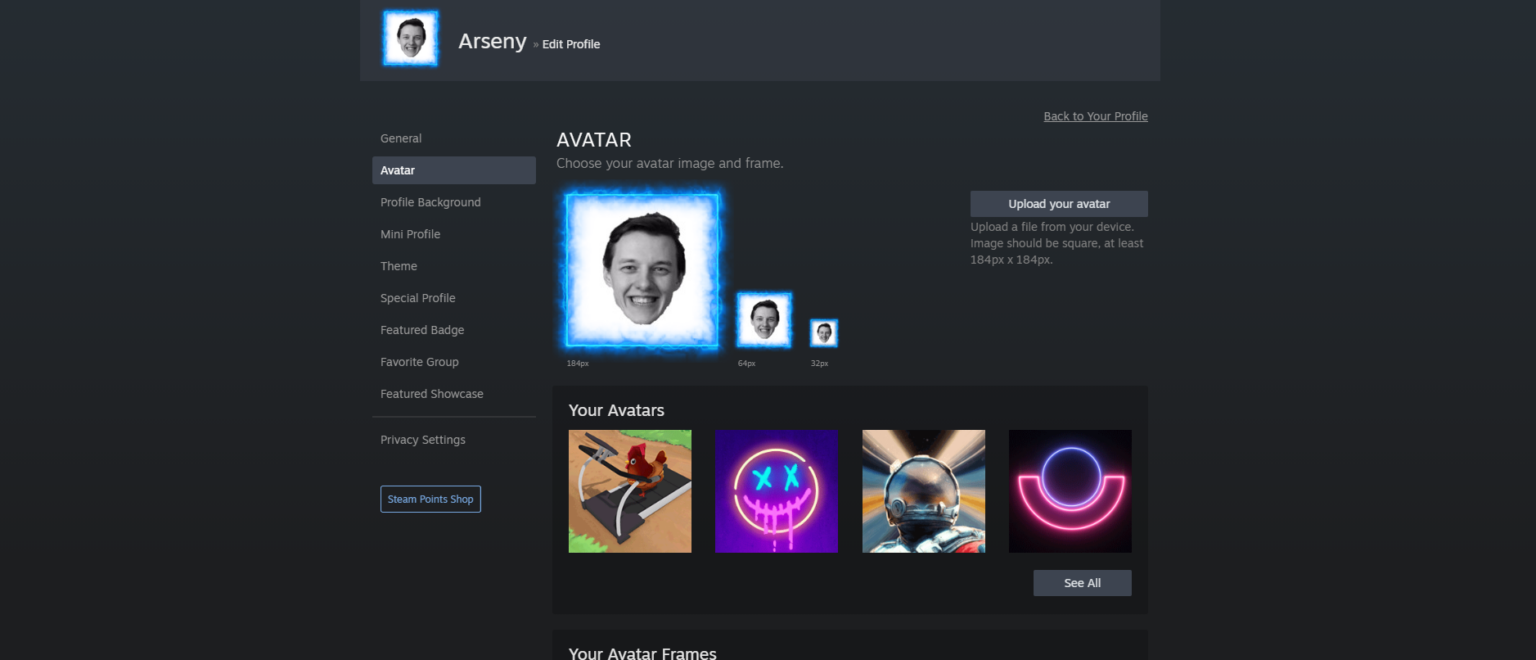The image size is (1536, 660).
Task: Open the Steam Points Shop
Action: click(430, 498)
